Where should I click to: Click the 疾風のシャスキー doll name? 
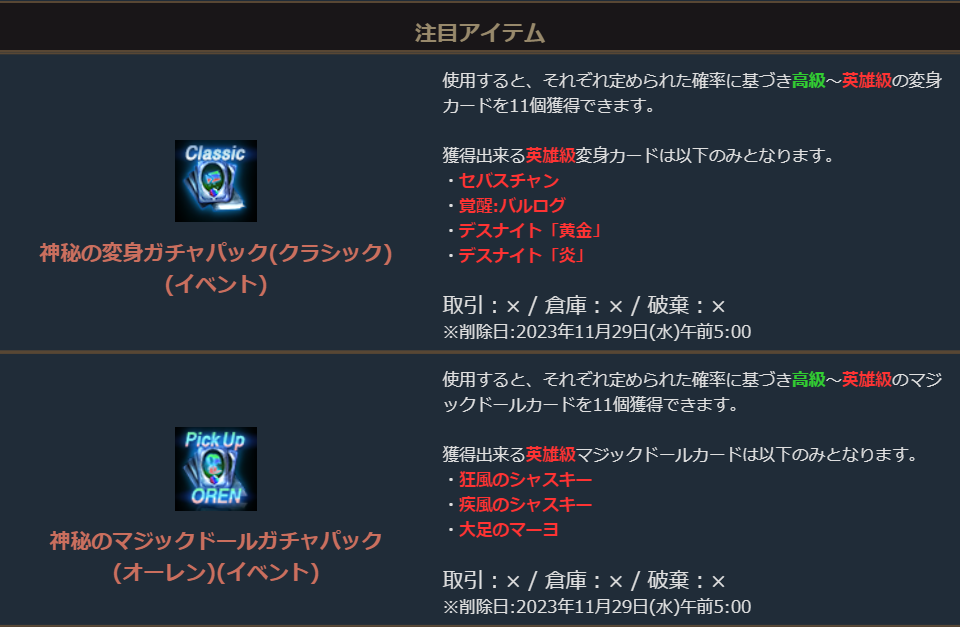point(525,505)
